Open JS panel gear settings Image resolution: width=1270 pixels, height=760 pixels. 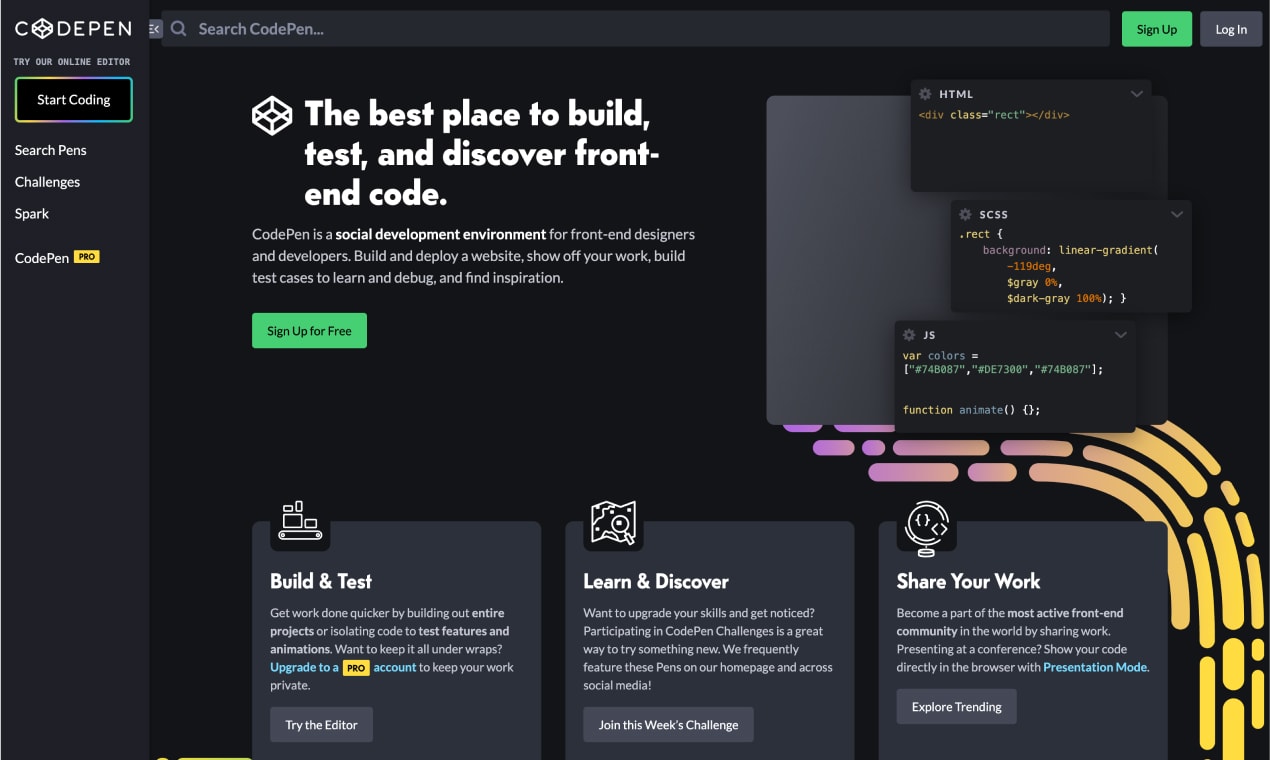point(909,335)
